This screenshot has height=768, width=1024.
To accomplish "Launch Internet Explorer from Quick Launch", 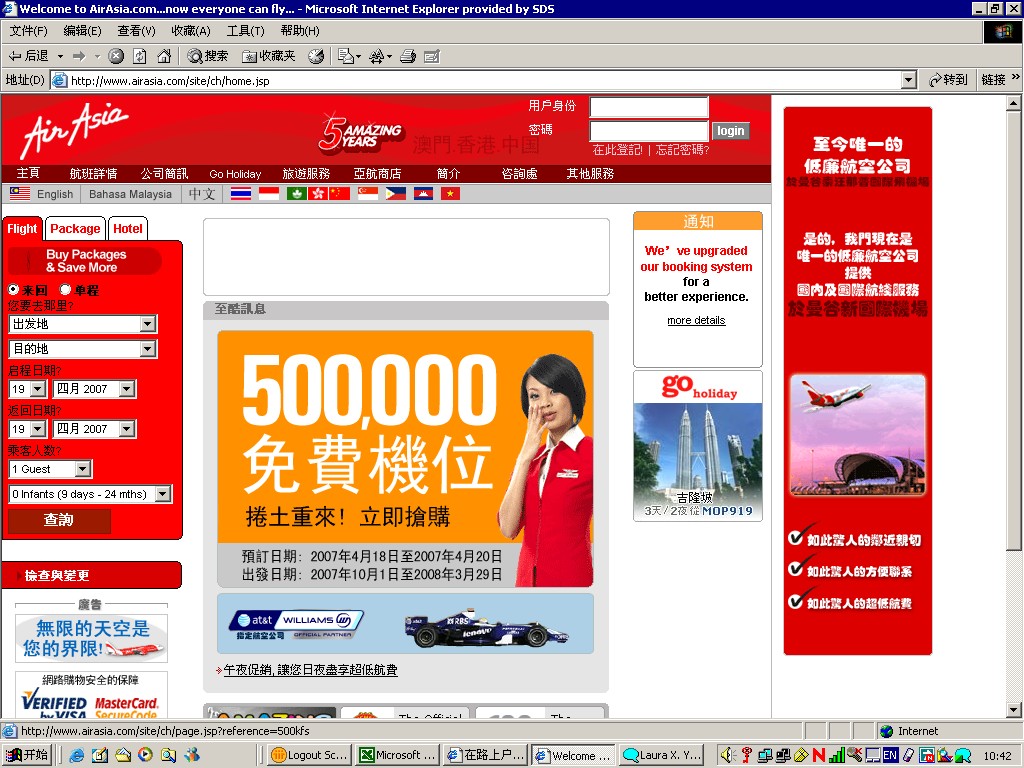I will pos(76,755).
